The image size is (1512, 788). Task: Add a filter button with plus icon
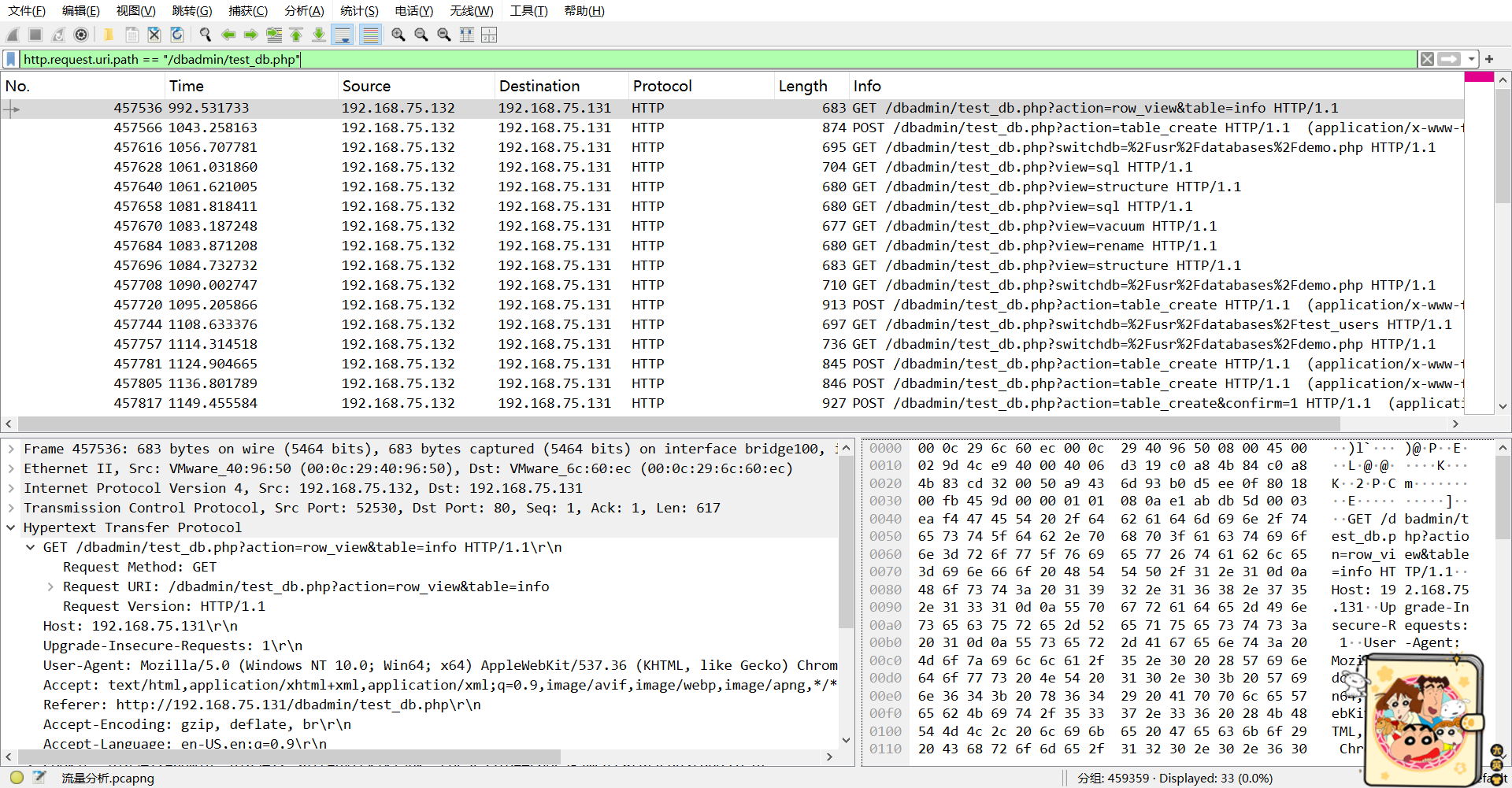point(1489,59)
